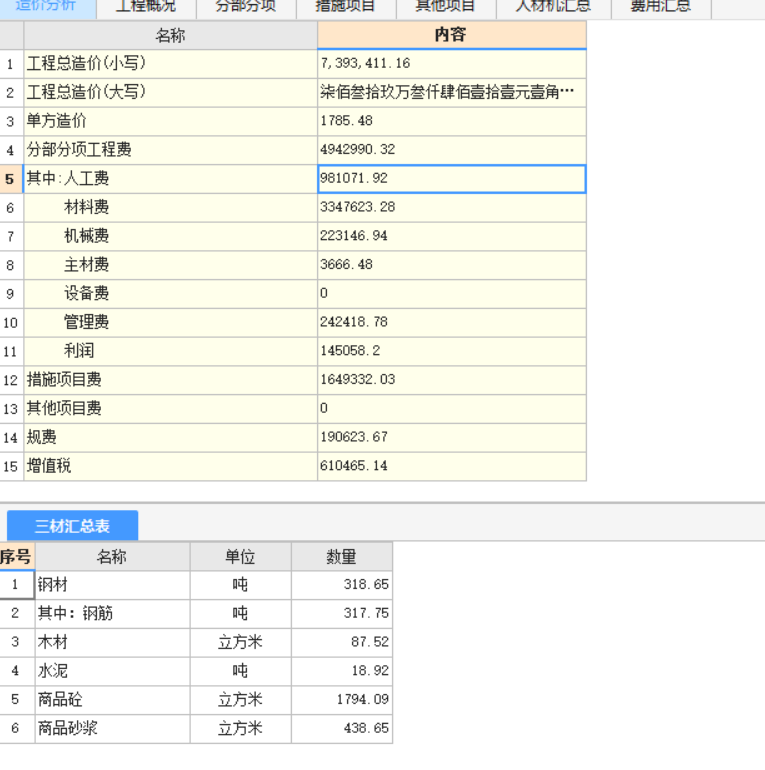
Task: Click the quantity 18.92
Action: click(342, 671)
